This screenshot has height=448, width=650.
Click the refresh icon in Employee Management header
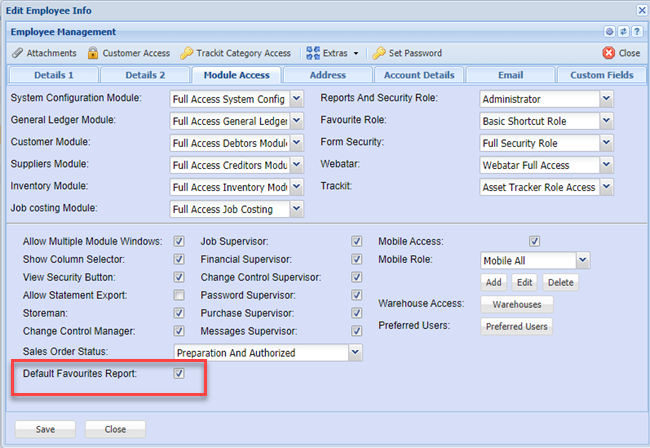click(x=623, y=32)
